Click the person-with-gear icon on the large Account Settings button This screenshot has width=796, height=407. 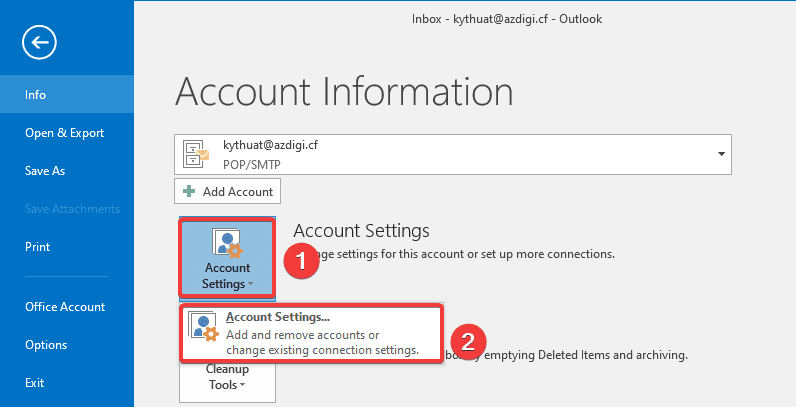(226, 243)
